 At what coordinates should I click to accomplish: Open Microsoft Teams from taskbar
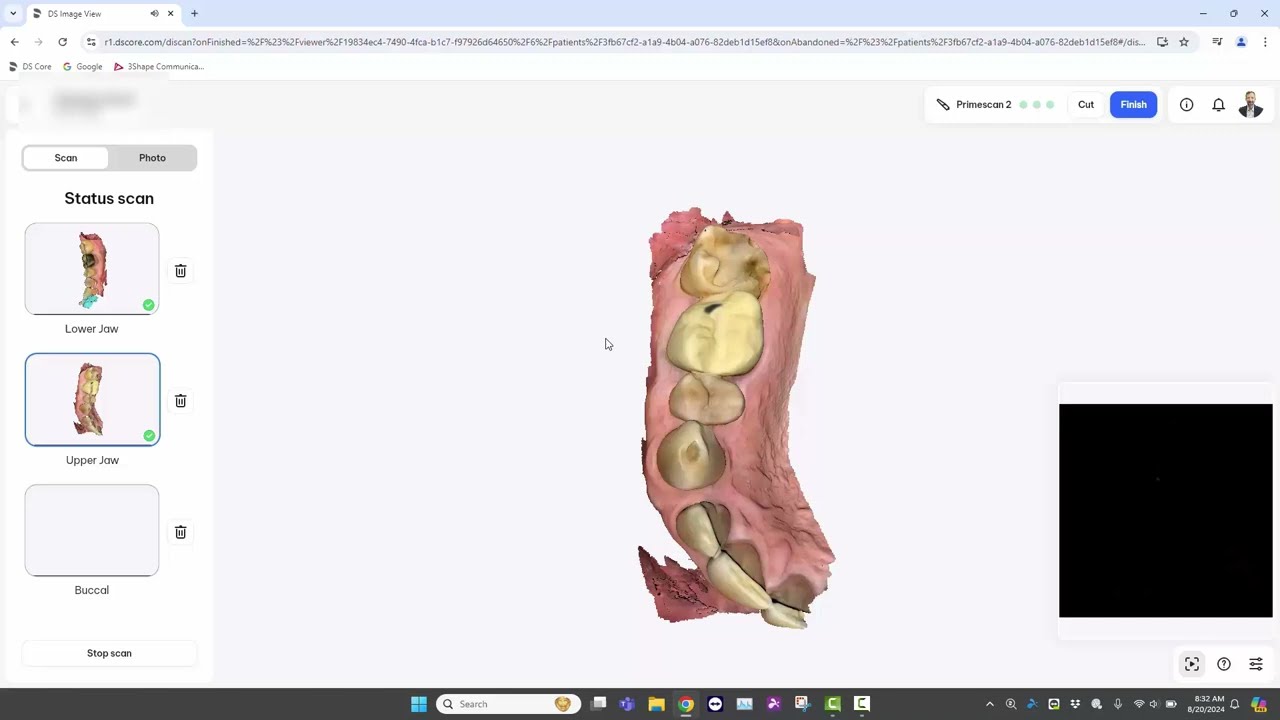627,704
